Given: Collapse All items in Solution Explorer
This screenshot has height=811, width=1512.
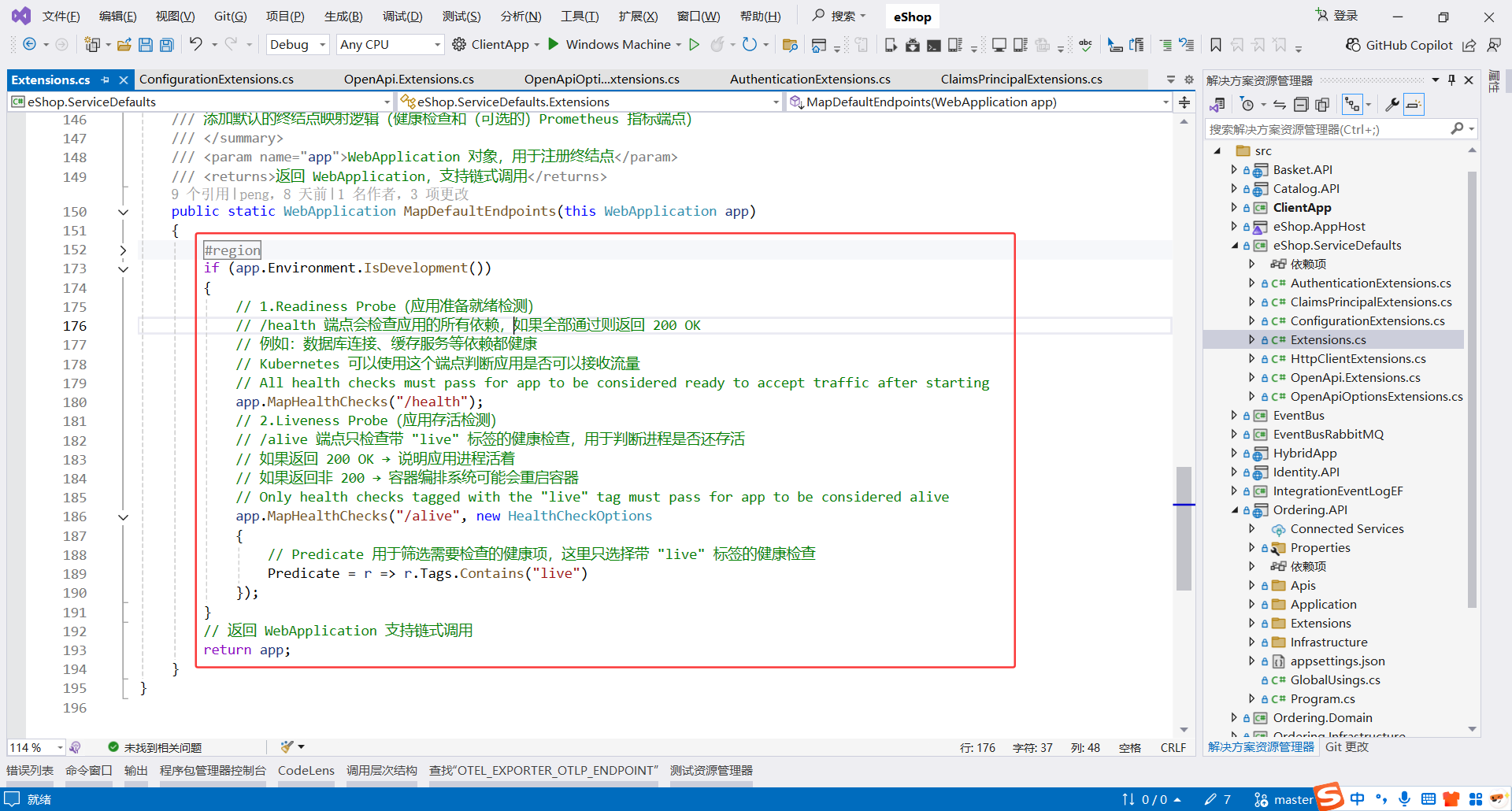Looking at the screenshot, I should click(x=1301, y=104).
